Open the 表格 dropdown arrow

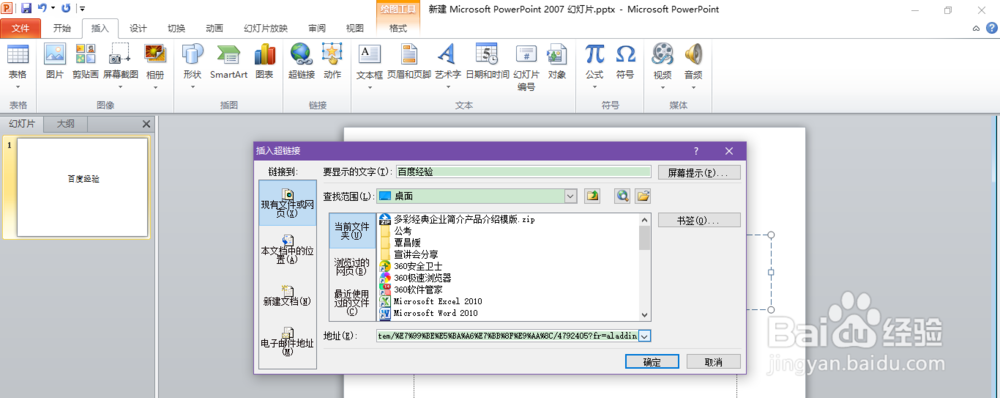point(18,87)
